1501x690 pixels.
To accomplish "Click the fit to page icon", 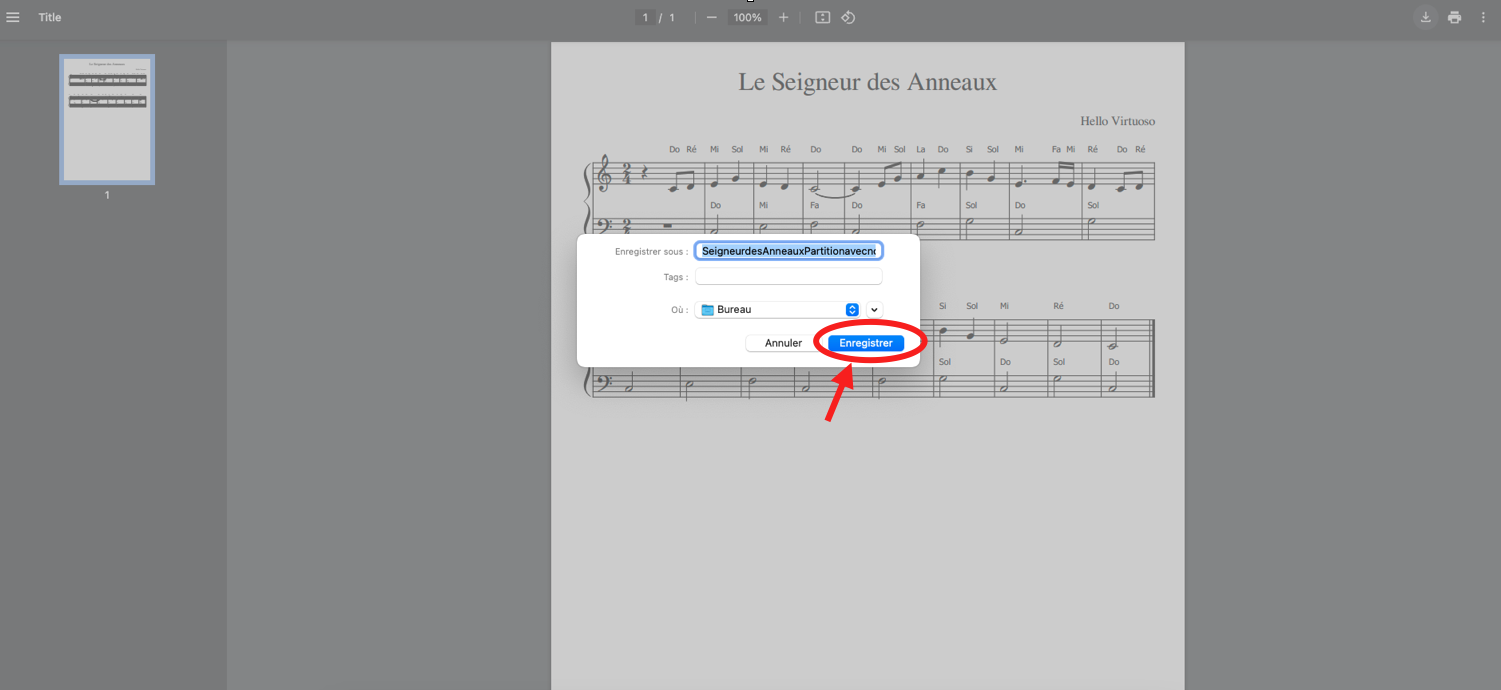I will click(x=822, y=17).
